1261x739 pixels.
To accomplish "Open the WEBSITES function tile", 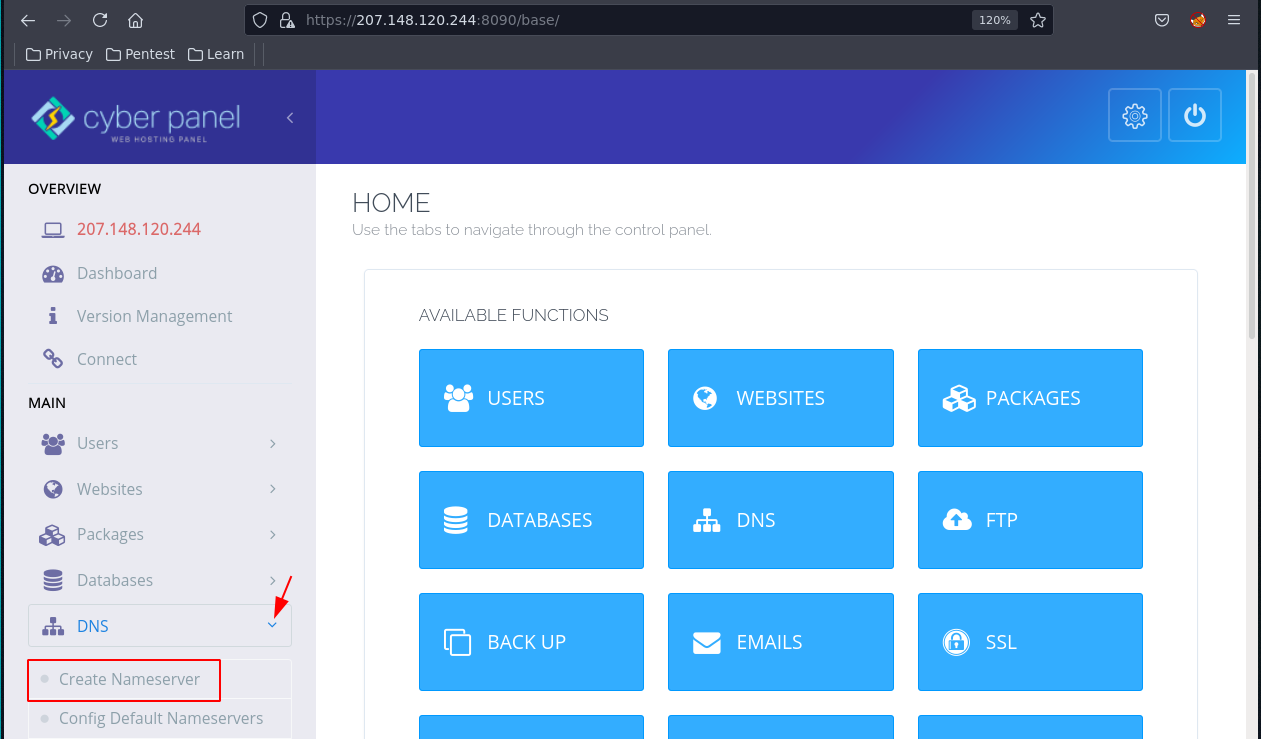I will coord(780,398).
